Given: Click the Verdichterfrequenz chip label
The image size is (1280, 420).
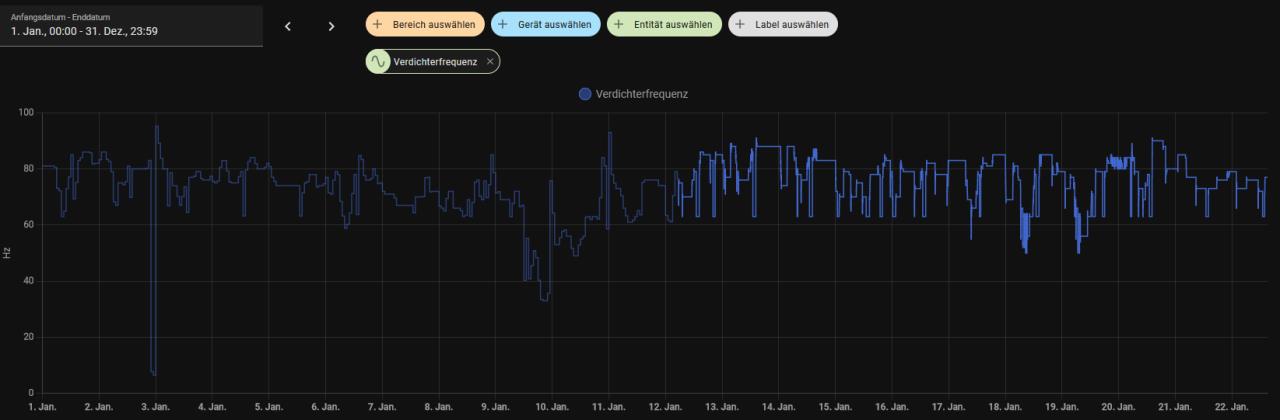Looking at the screenshot, I should (x=435, y=62).
